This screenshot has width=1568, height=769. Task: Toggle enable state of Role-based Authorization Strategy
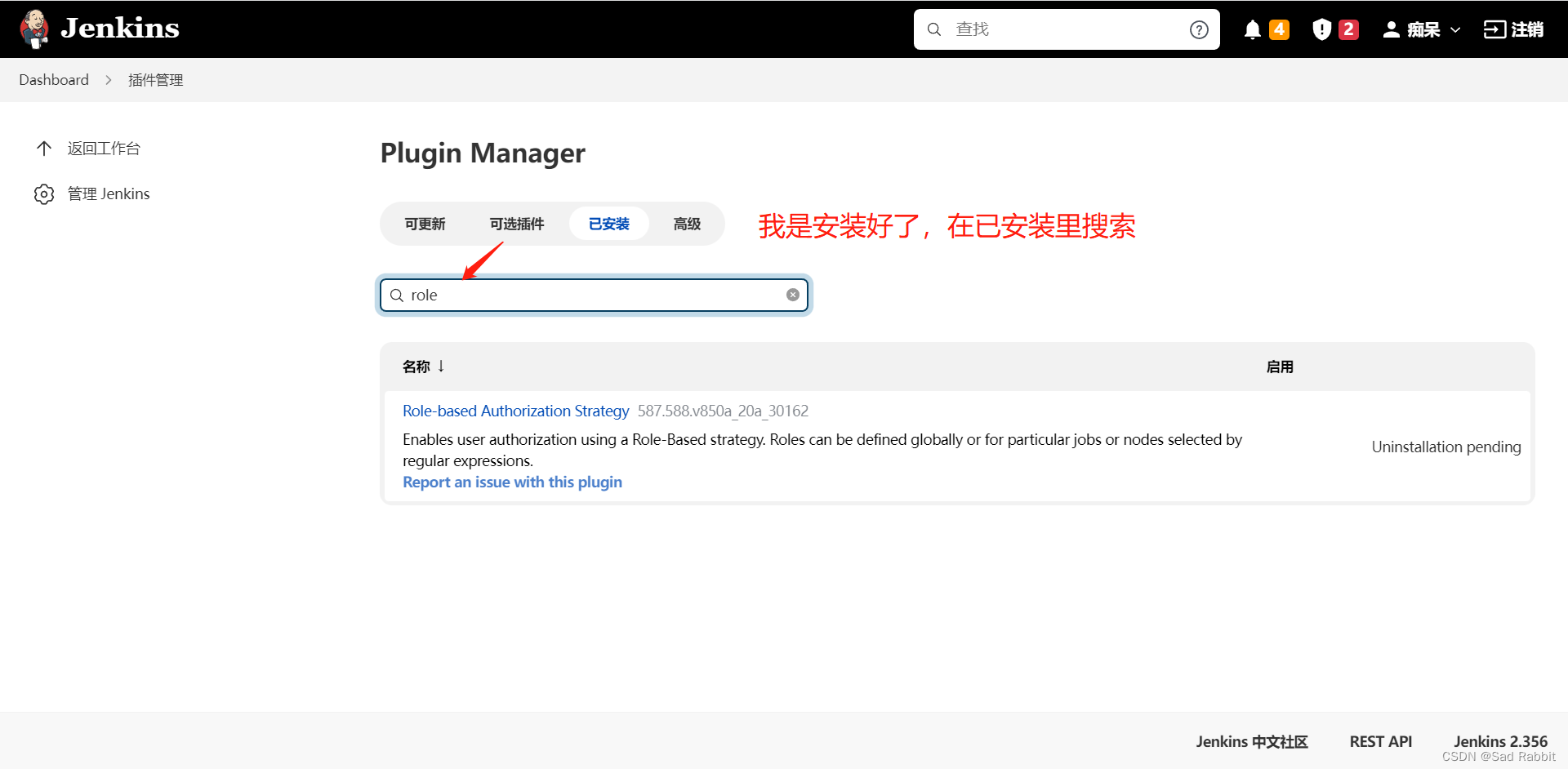click(x=1445, y=447)
